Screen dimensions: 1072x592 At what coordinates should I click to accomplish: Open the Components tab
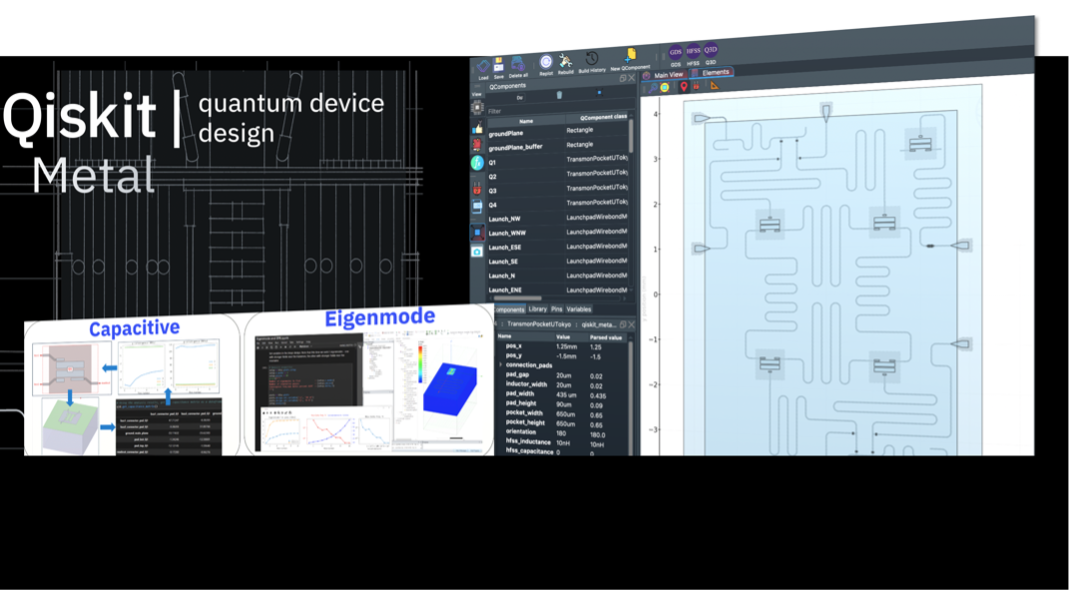pos(509,310)
